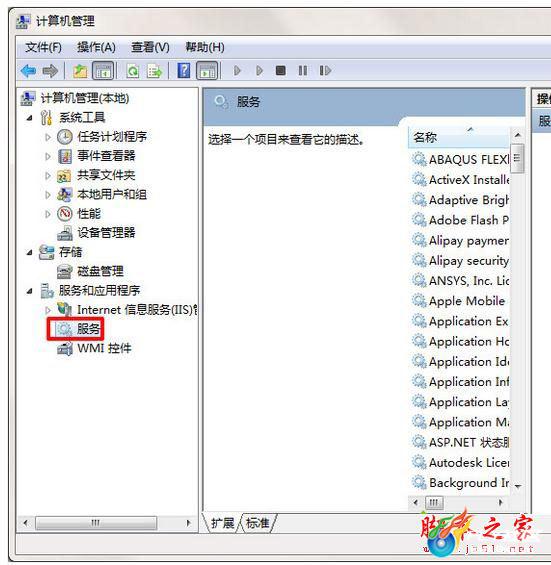
Task: Open the 文件(F) menu
Action: (43, 47)
